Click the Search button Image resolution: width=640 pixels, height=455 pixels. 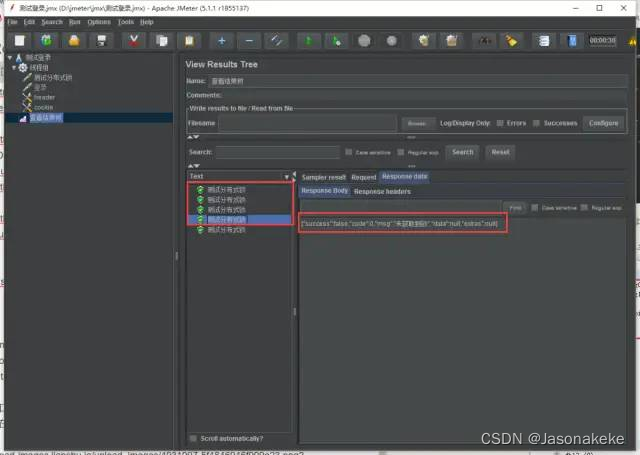pos(462,152)
